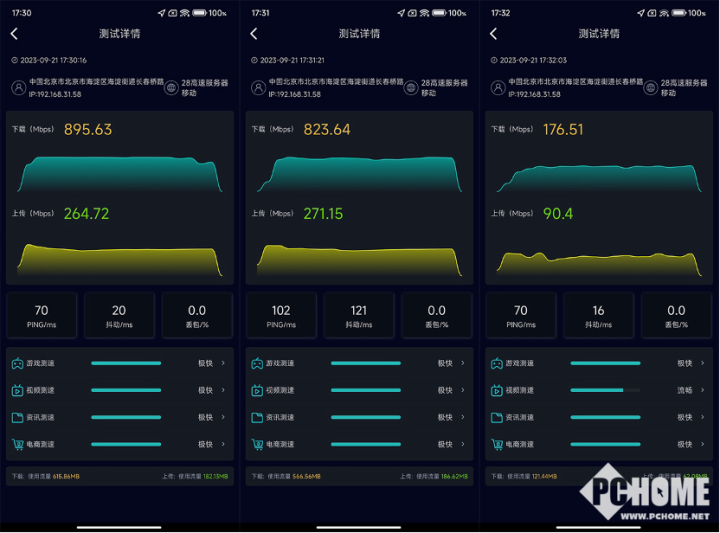
Task: Tap jitter 16 card
Action: click(x=599, y=316)
